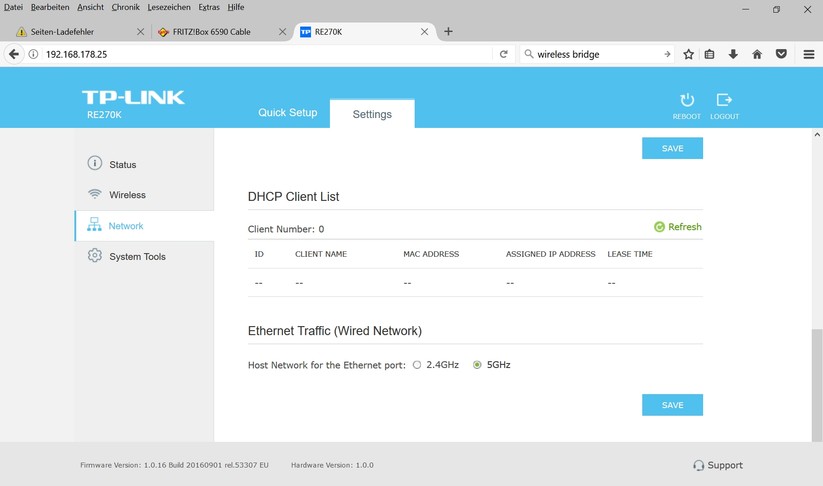Click the Support headset link
This screenshot has height=486, width=823.
pos(718,465)
